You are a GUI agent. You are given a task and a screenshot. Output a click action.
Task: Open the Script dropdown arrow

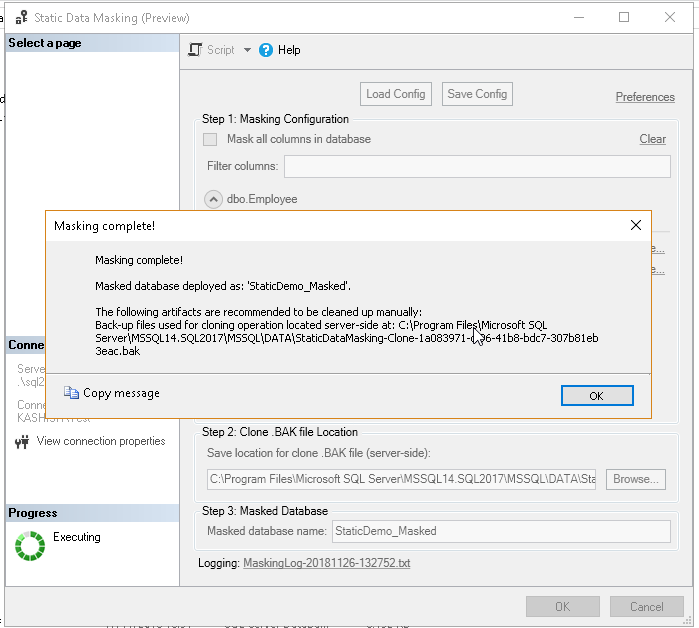click(x=247, y=50)
